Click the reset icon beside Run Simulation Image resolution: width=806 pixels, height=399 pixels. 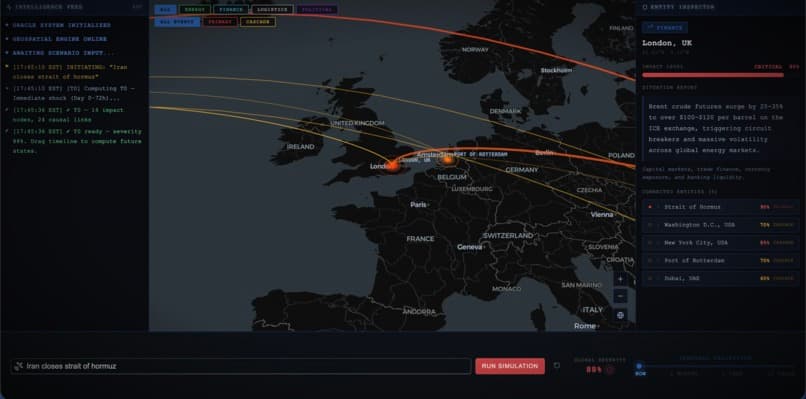557,366
